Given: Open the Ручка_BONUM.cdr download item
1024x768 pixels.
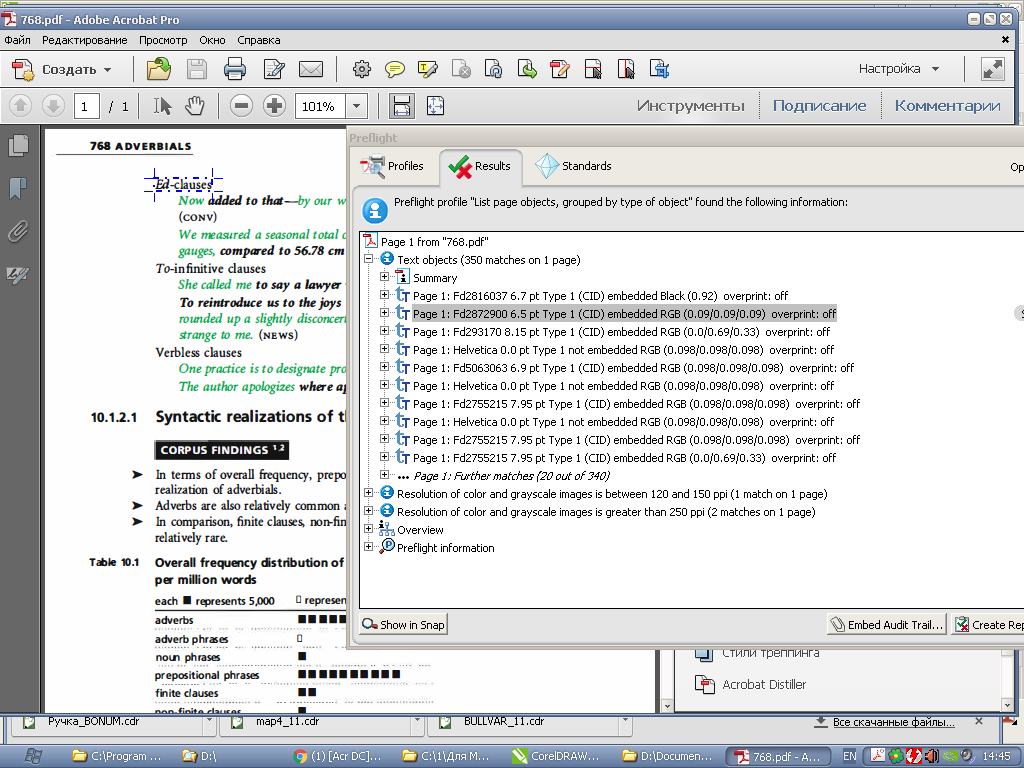Looking at the screenshot, I should tap(93, 722).
